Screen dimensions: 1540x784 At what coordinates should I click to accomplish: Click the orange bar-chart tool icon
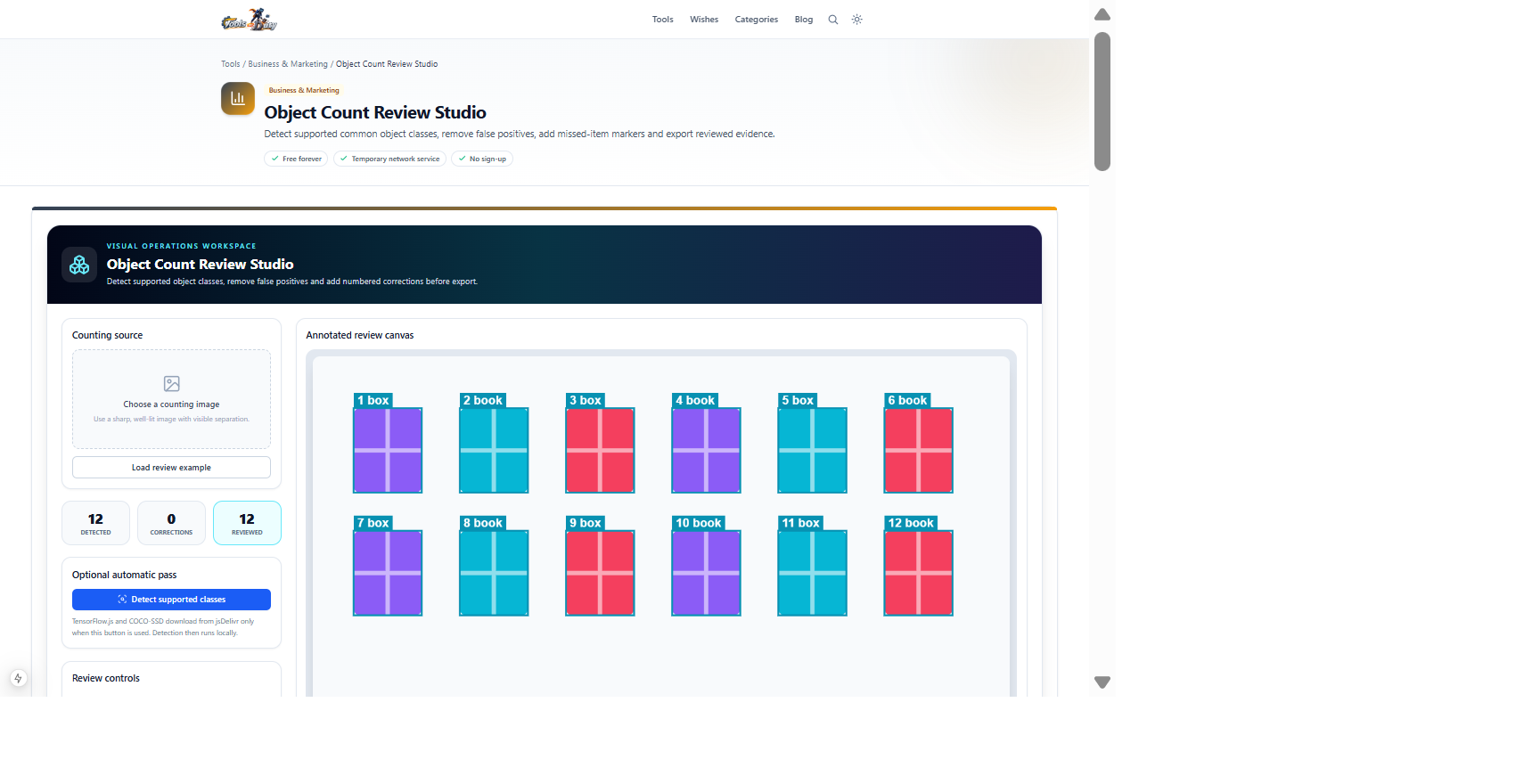[x=238, y=99]
